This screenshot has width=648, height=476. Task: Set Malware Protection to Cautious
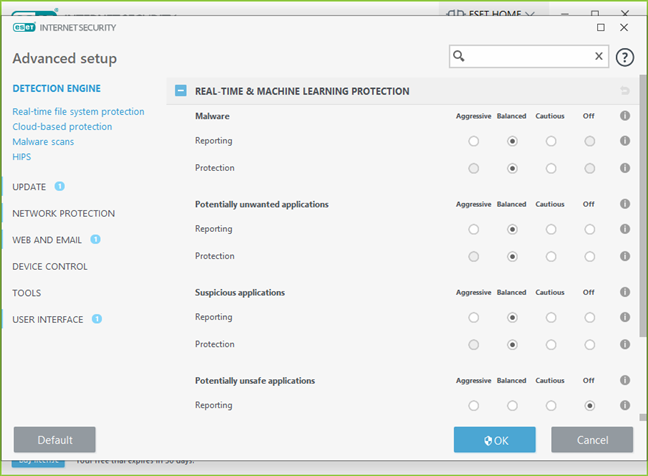[551, 169]
